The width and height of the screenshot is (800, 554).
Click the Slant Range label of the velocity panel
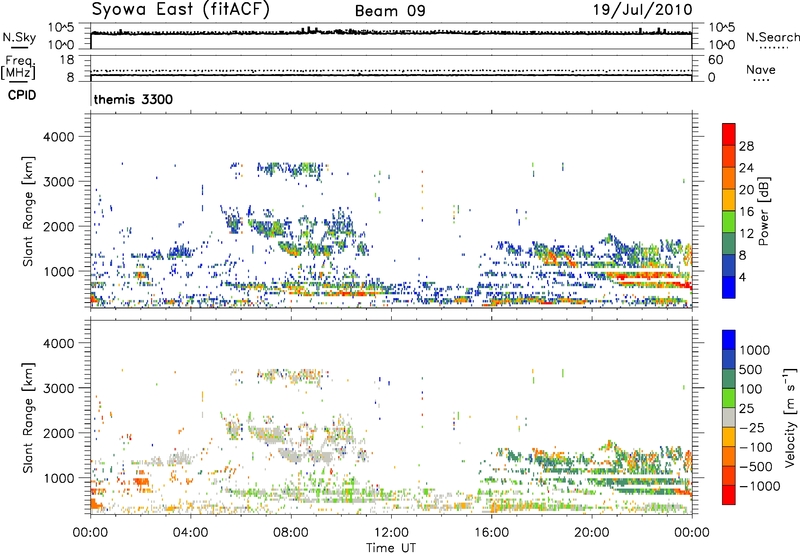(x=28, y=418)
